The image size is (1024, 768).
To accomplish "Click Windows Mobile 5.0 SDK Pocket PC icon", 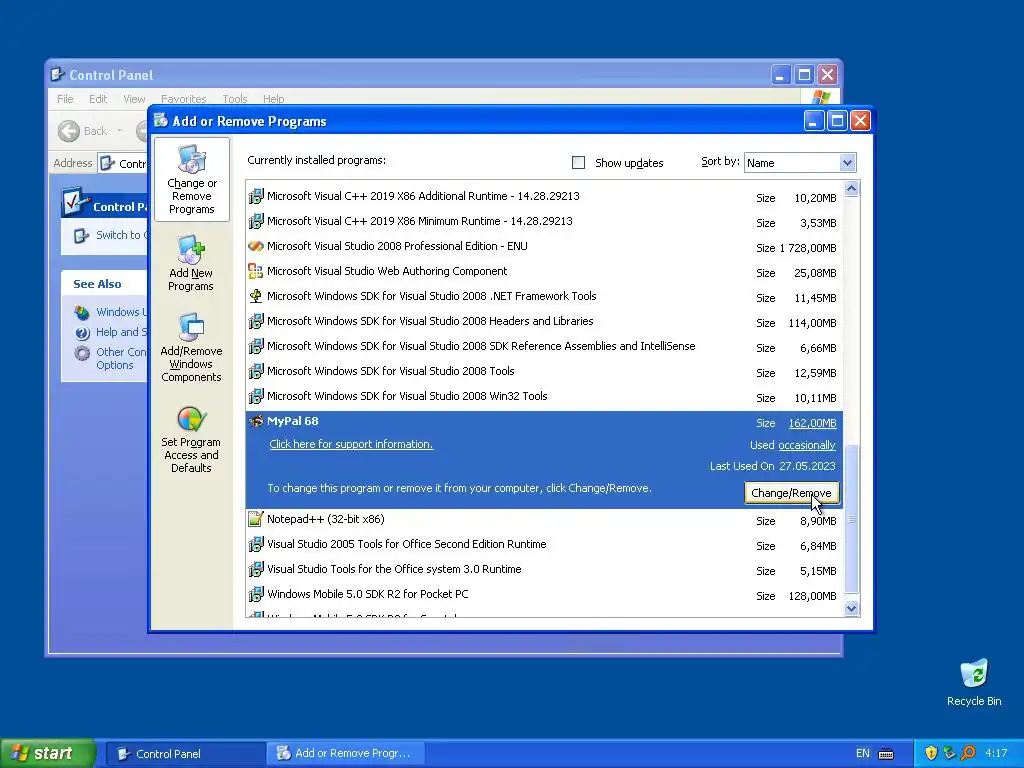I will pos(256,594).
